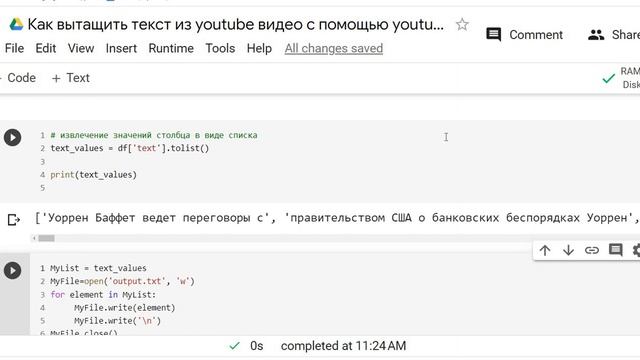Click the Google Drive logo icon
The width and height of the screenshot is (640, 360).
(16, 24)
